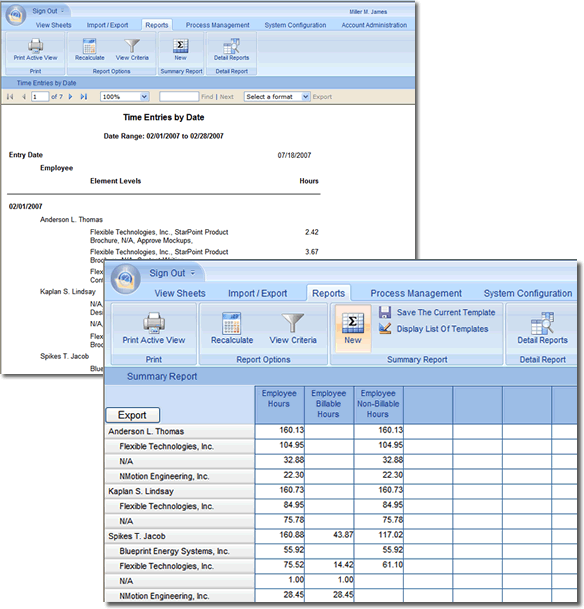The width and height of the screenshot is (584, 609).
Task: Select Reports tab in front window
Action: click(328, 293)
